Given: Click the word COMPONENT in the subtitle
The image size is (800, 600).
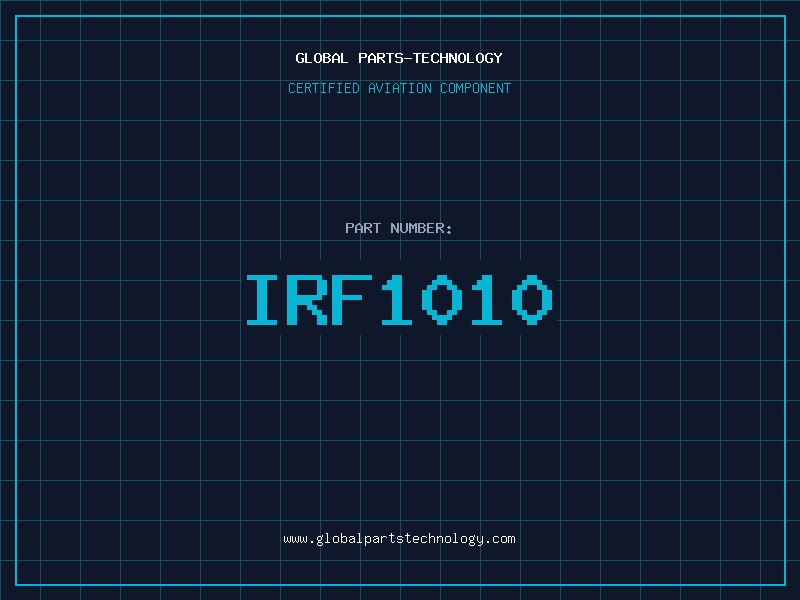Looking at the screenshot, I should click(476, 88).
